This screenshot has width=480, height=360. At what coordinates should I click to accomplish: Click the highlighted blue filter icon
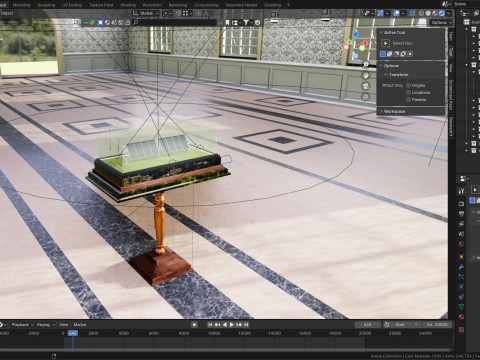[x=100, y=22]
